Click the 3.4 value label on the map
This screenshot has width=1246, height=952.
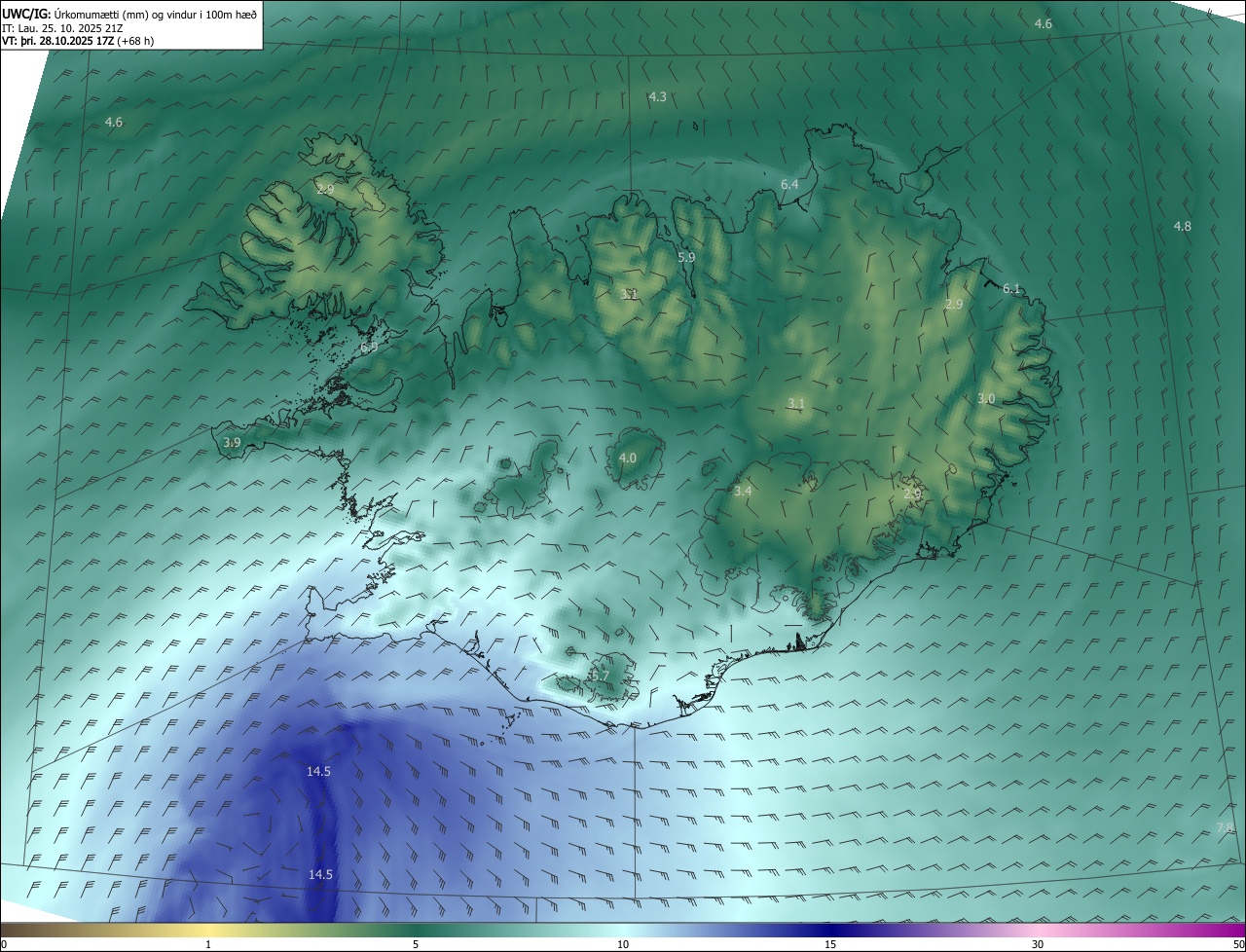coord(743,492)
